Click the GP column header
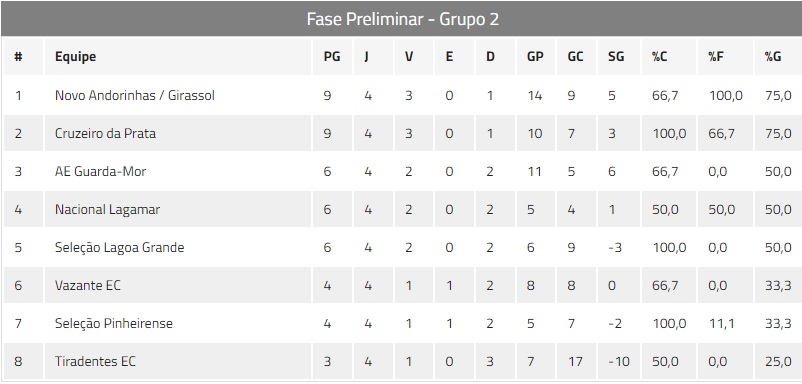The width and height of the screenshot is (802, 384). 535,56
